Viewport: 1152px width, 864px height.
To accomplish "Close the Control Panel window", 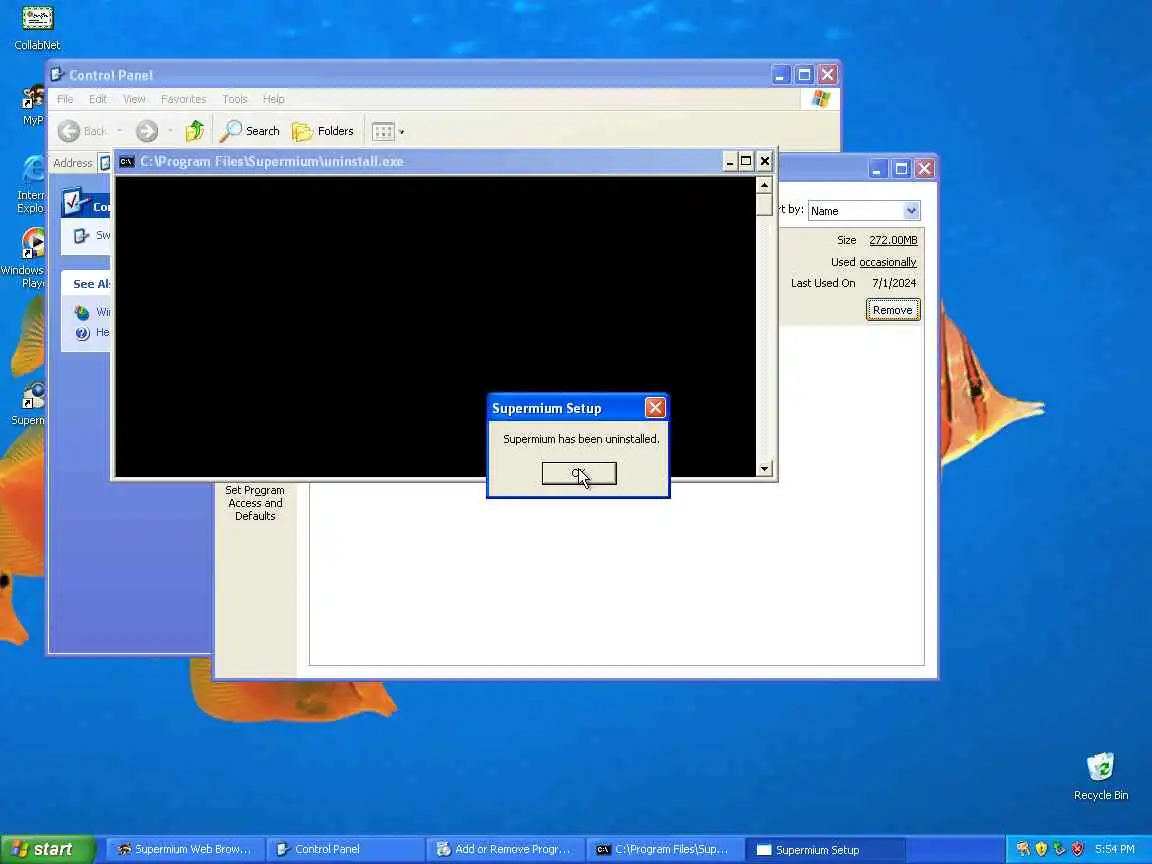I will pyautogui.click(x=827, y=75).
